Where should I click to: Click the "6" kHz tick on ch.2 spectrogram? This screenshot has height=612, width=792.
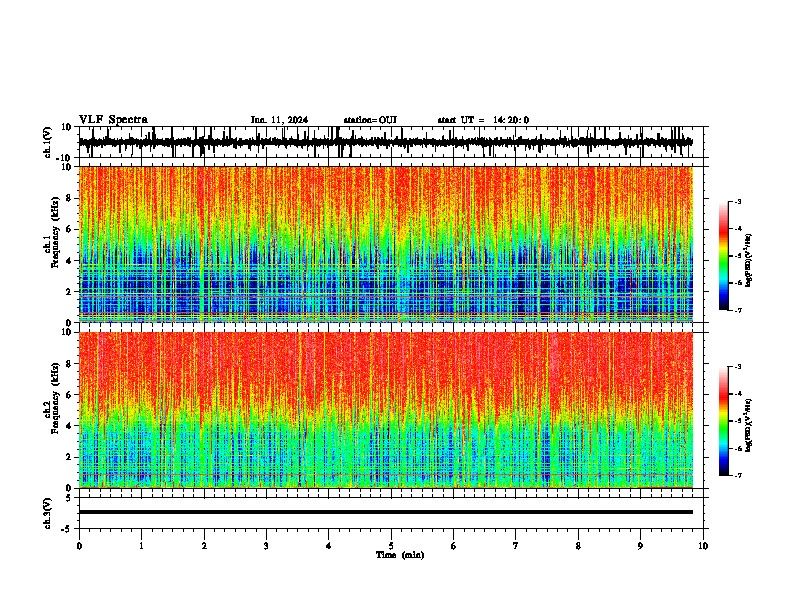(70, 394)
